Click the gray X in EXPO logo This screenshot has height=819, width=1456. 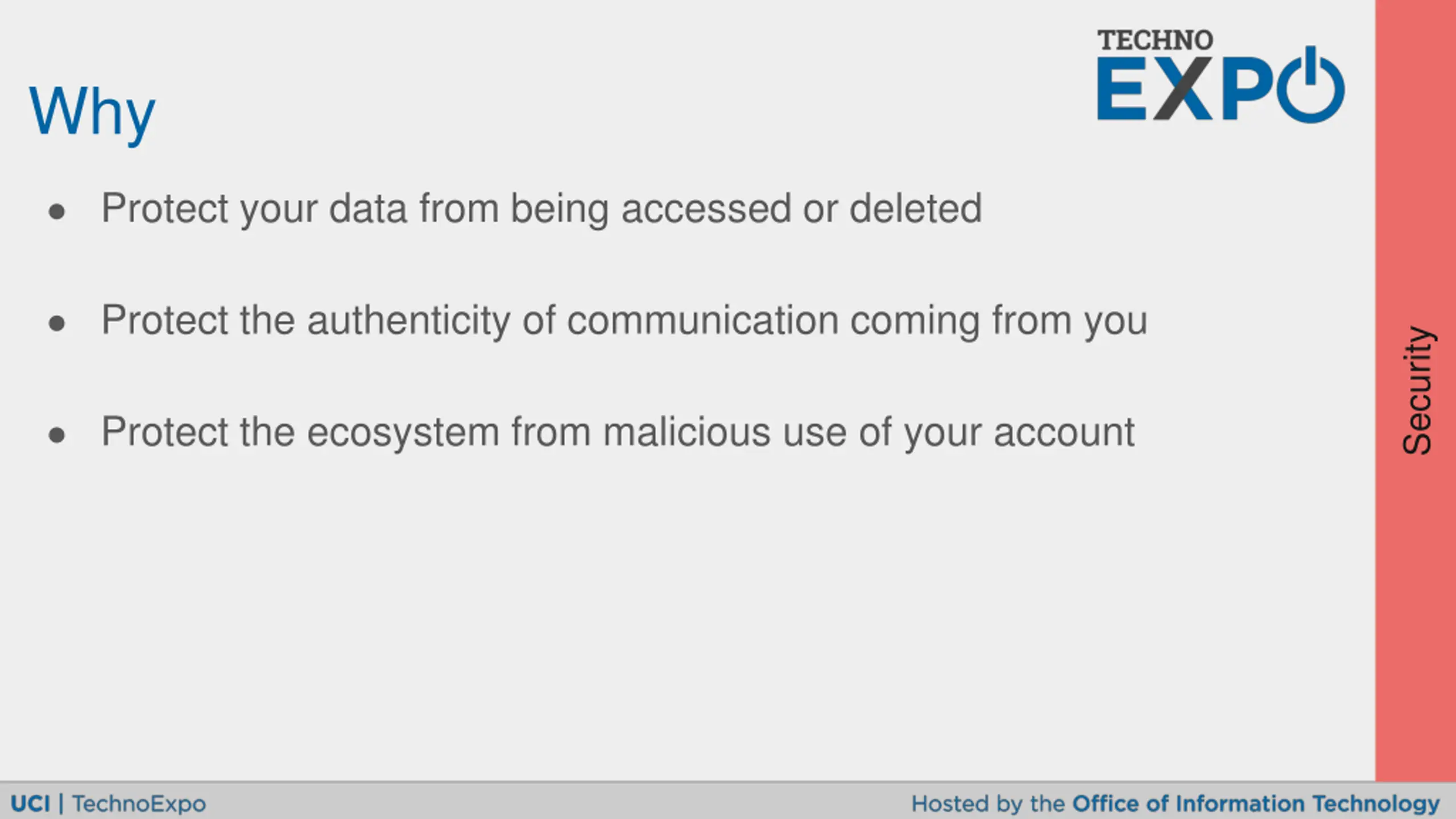[1182, 89]
